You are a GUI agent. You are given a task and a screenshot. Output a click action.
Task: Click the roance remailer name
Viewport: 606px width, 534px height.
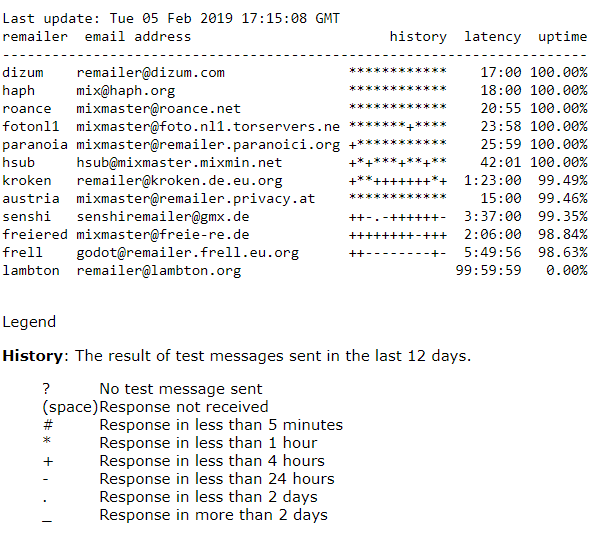pos(27,109)
